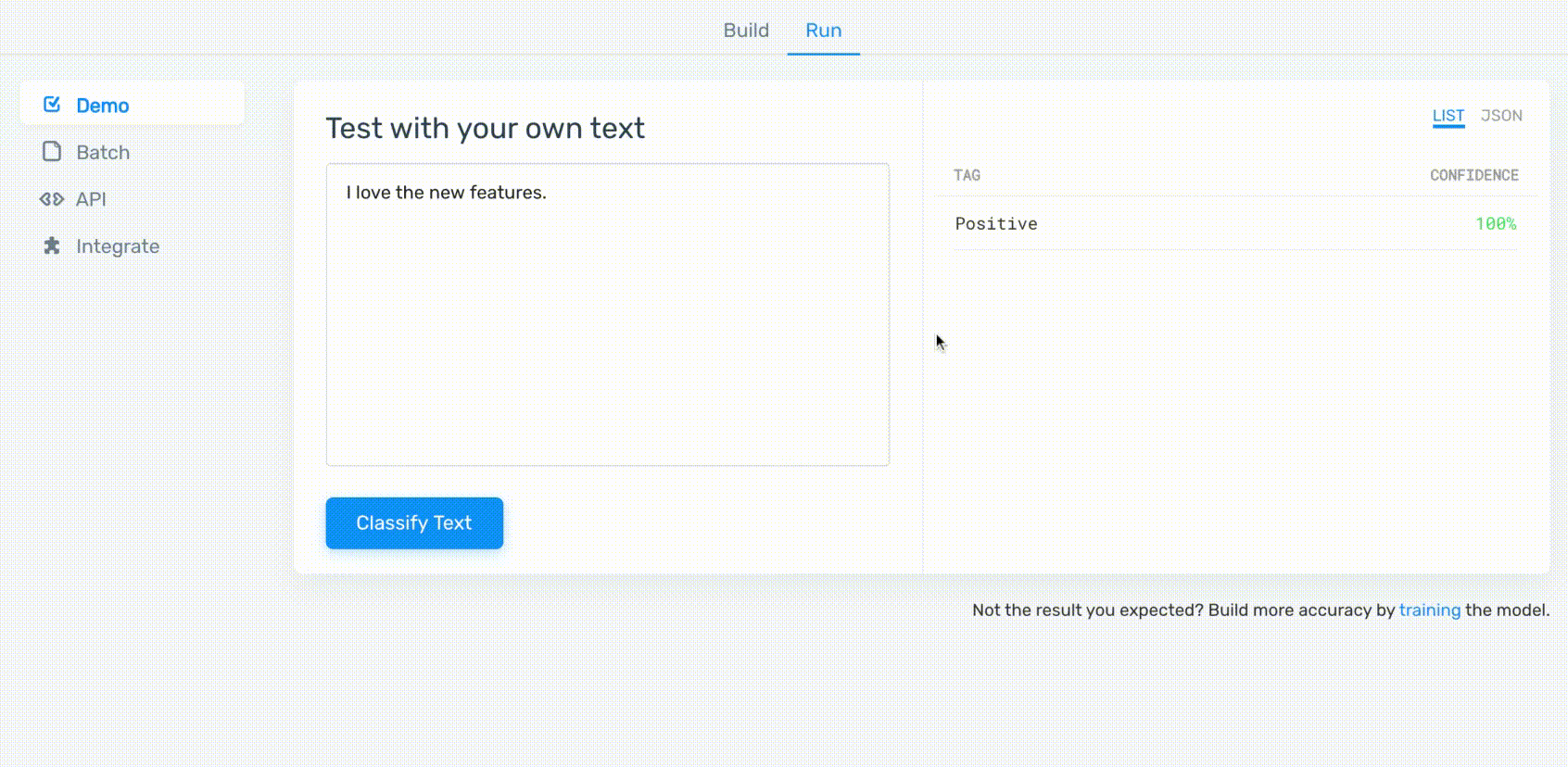Follow the training link

pyautogui.click(x=1429, y=610)
